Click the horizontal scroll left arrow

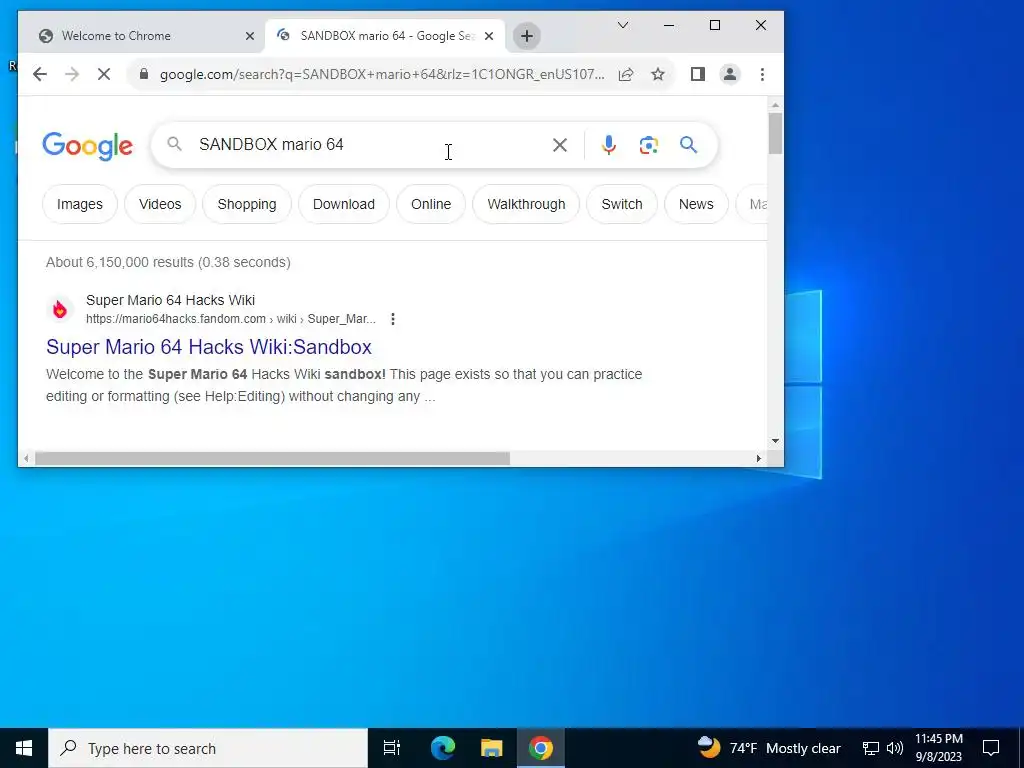(26, 458)
